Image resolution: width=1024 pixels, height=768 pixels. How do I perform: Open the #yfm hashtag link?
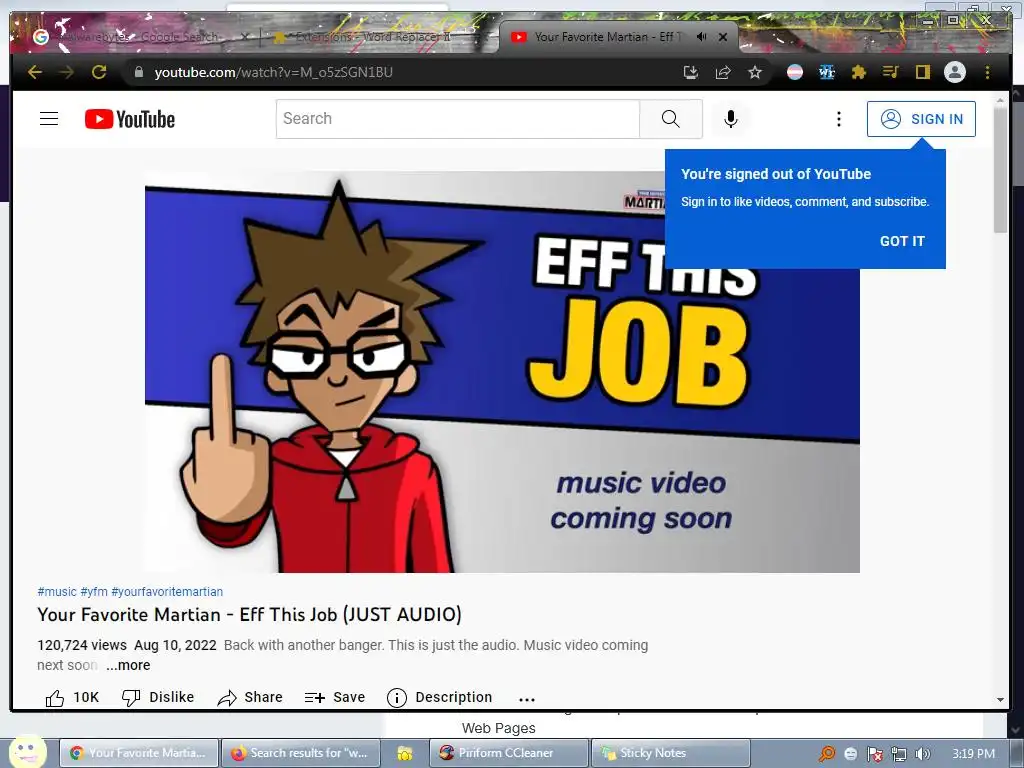pos(94,592)
